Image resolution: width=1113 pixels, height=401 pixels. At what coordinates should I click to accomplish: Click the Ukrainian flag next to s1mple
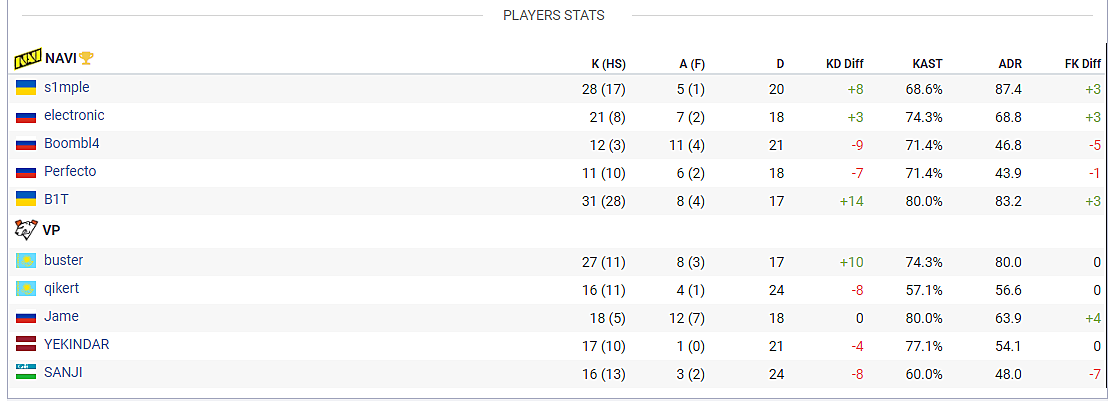(x=26, y=88)
